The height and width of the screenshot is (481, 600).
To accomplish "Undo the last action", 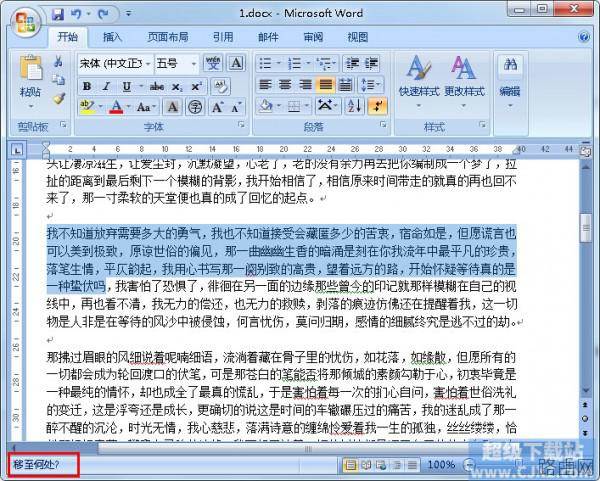I will [x=76, y=14].
